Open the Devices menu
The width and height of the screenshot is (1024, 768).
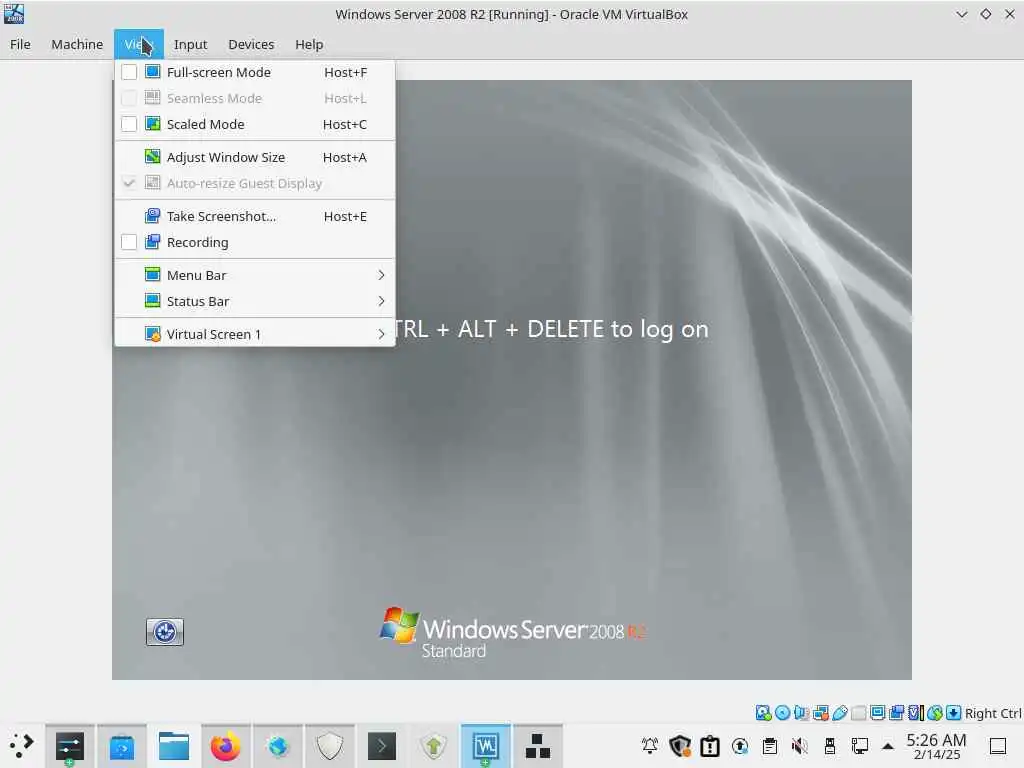251,44
